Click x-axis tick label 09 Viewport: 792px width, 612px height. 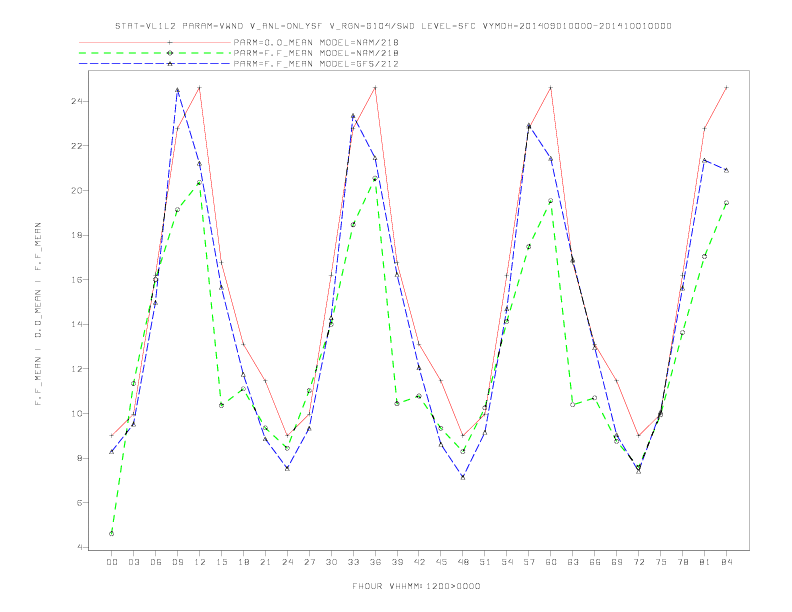point(177,562)
